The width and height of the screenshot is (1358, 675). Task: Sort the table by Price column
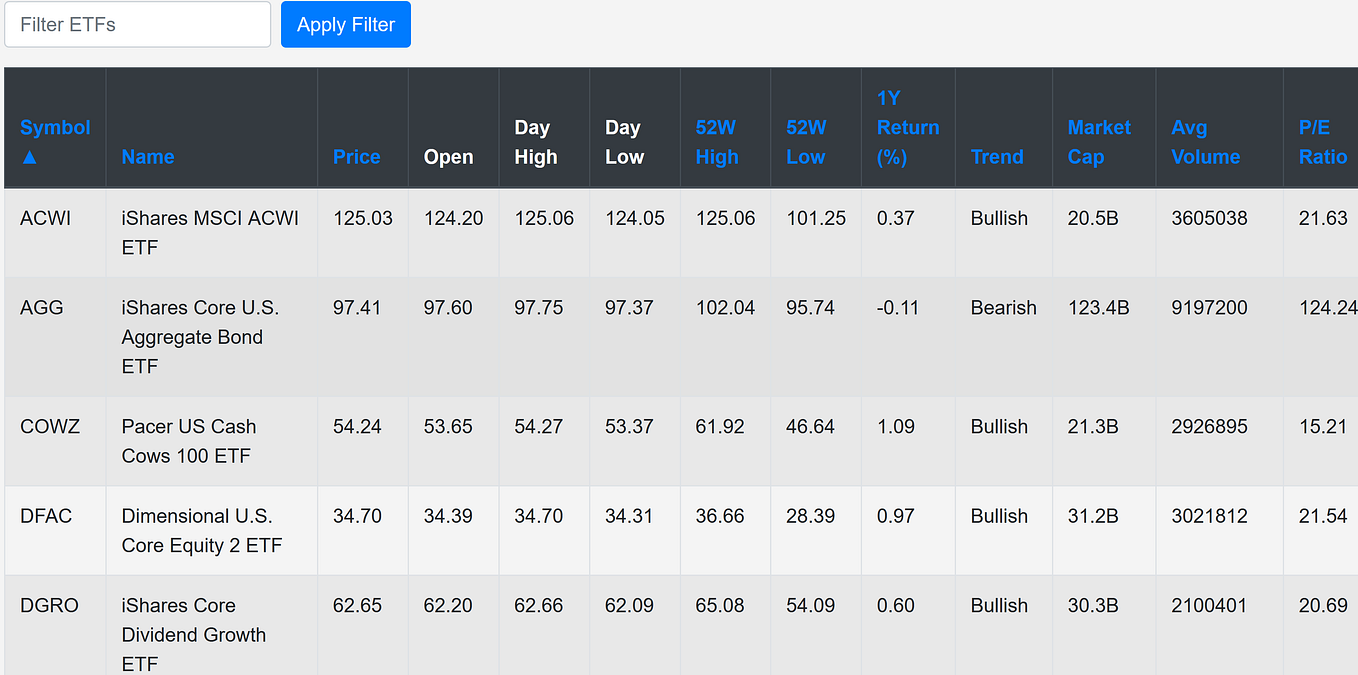tap(357, 157)
